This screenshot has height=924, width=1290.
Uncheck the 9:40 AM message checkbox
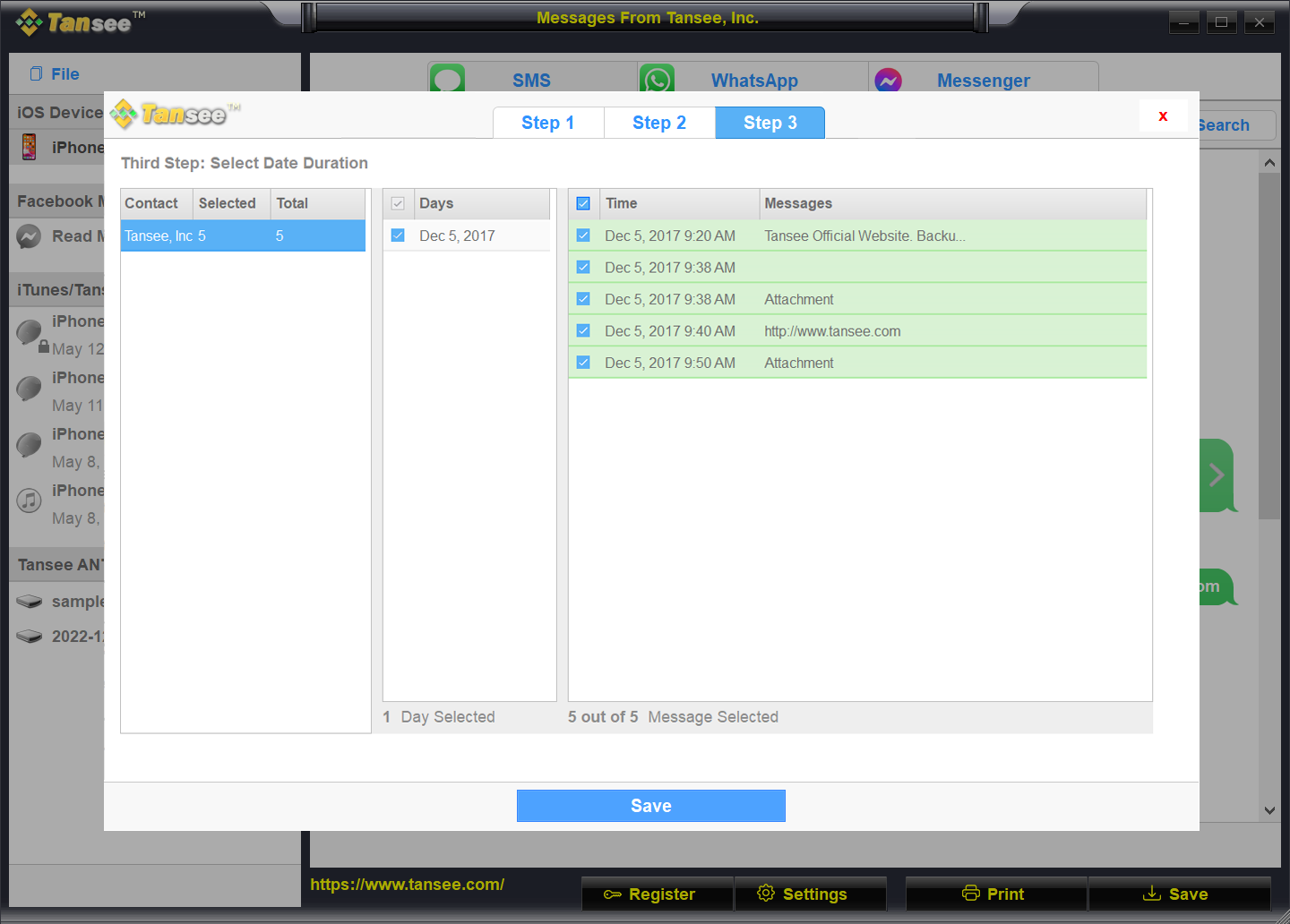pyautogui.click(x=583, y=330)
